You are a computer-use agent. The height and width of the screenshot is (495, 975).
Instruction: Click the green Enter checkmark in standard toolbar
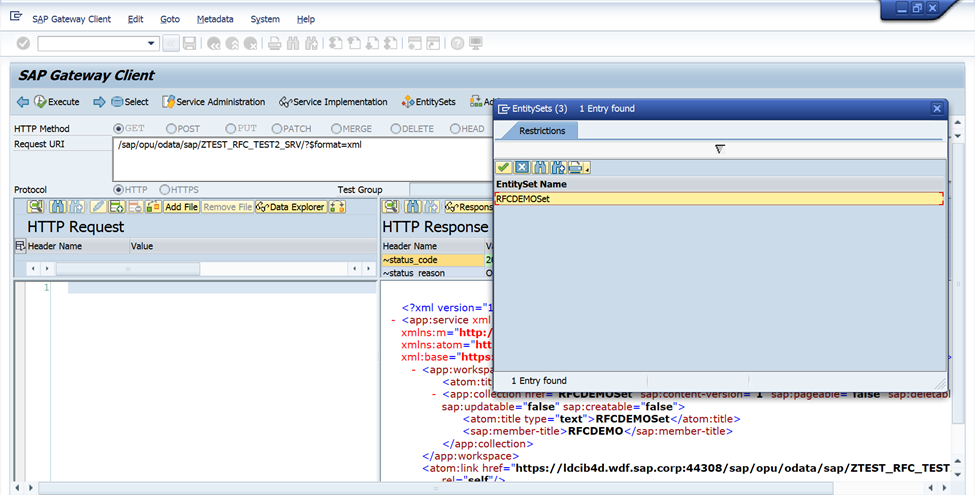(x=23, y=43)
